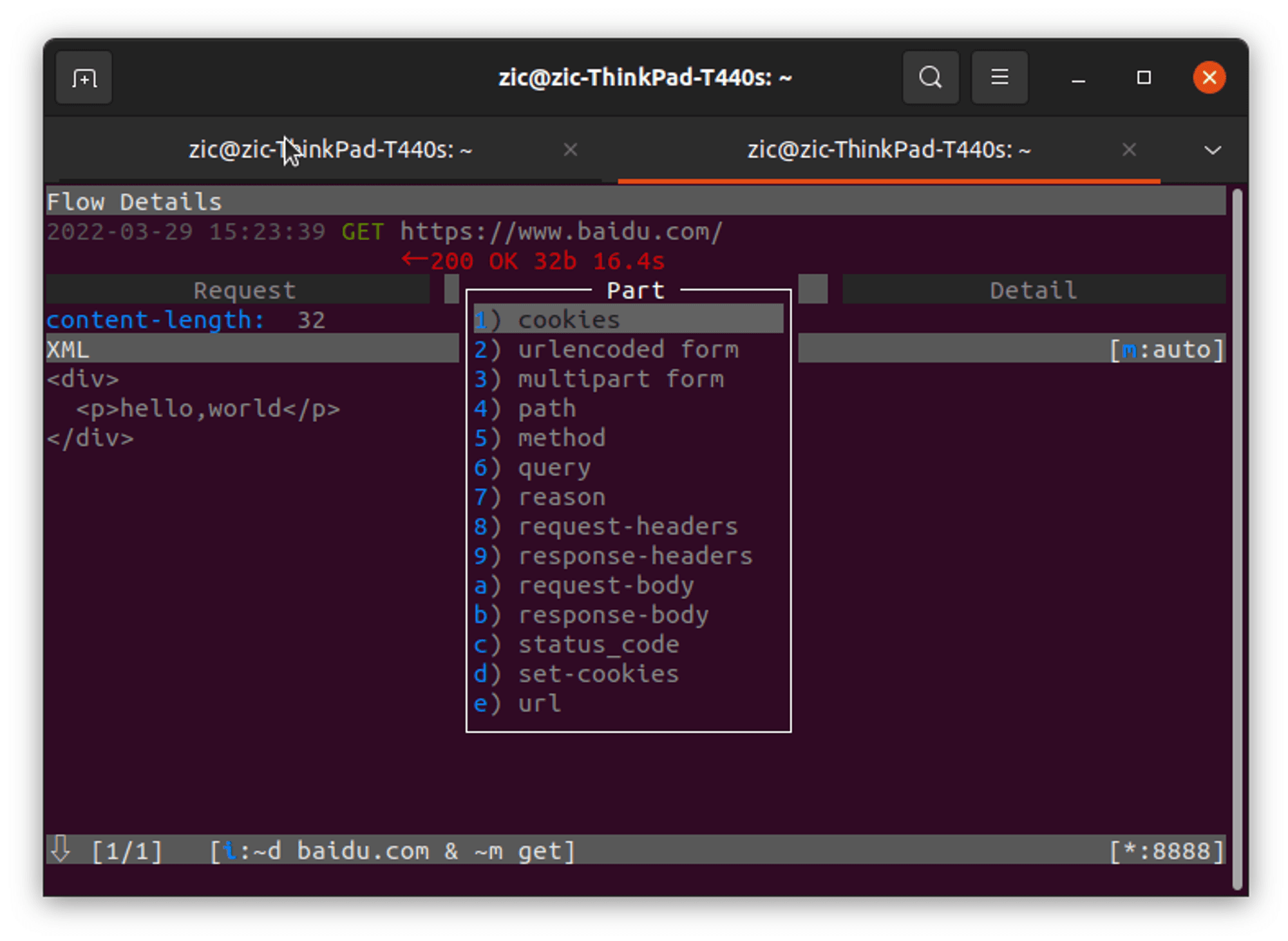Click the GET method label

(x=363, y=231)
